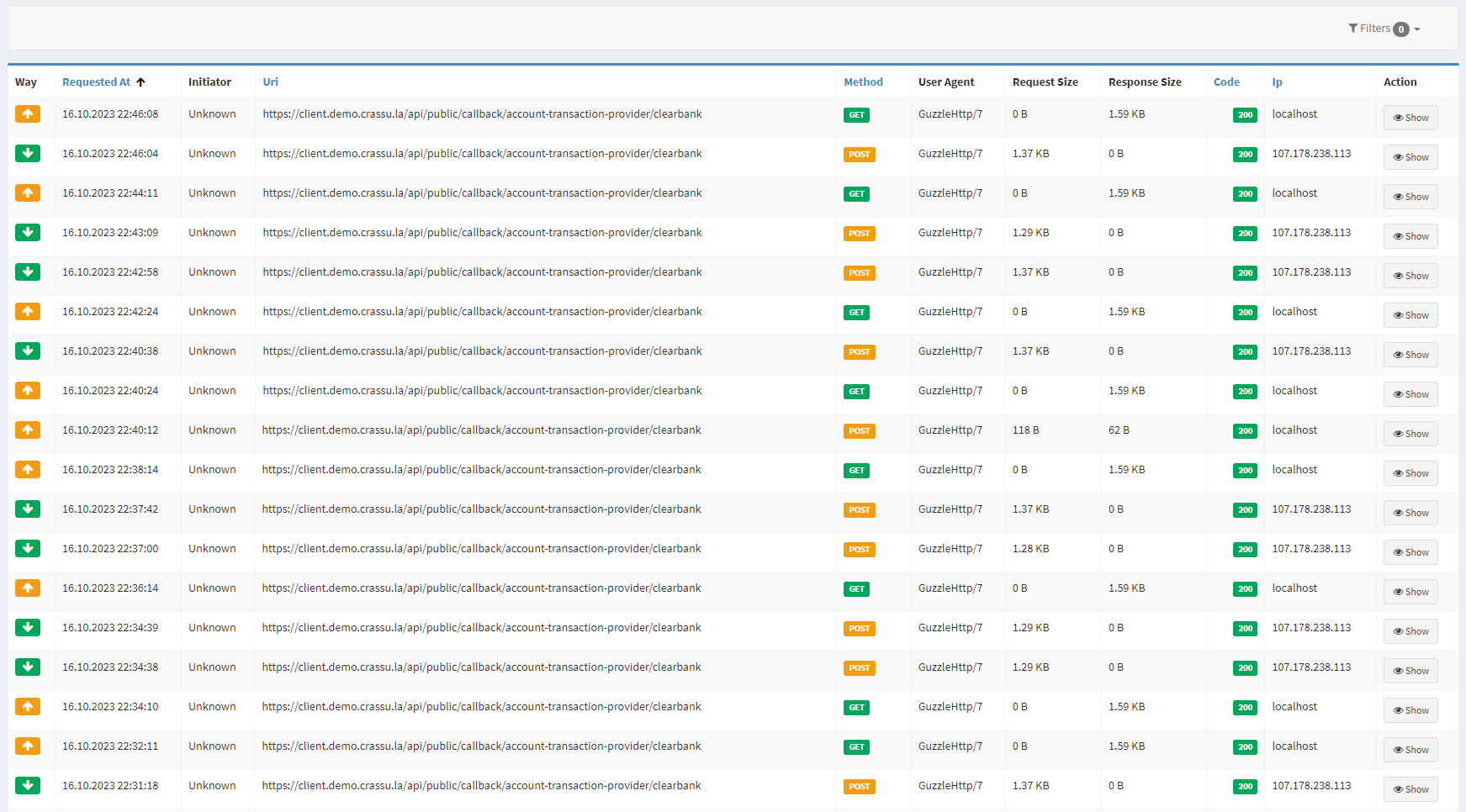Click the GET badge on 22:44:11 row
This screenshot has width=1466, height=812.
[856, 193]
